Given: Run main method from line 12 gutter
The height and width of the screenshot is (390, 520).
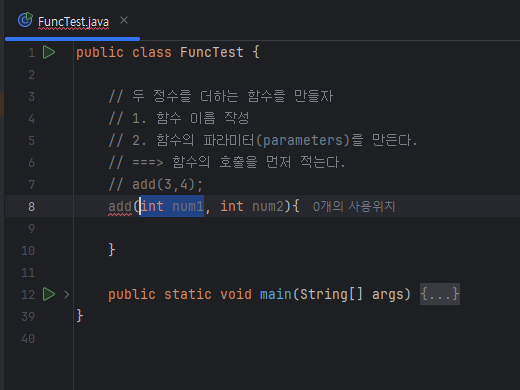Looking at the screenshot, I should coord(49,294).
